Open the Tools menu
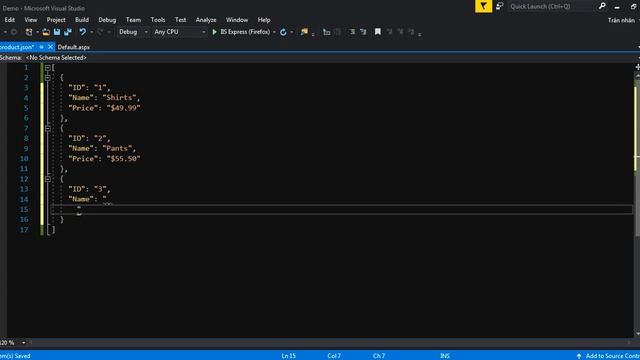 coord(158,20)
